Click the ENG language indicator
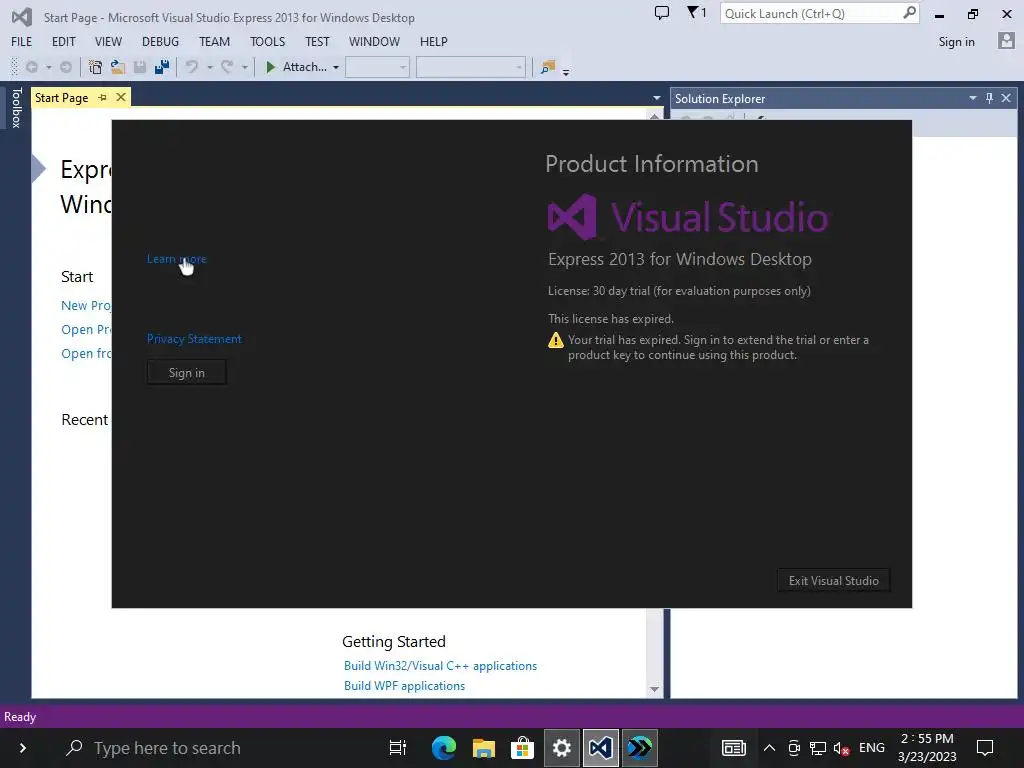The width and height of the screenshot is (1024, 768). pos(871,748)
